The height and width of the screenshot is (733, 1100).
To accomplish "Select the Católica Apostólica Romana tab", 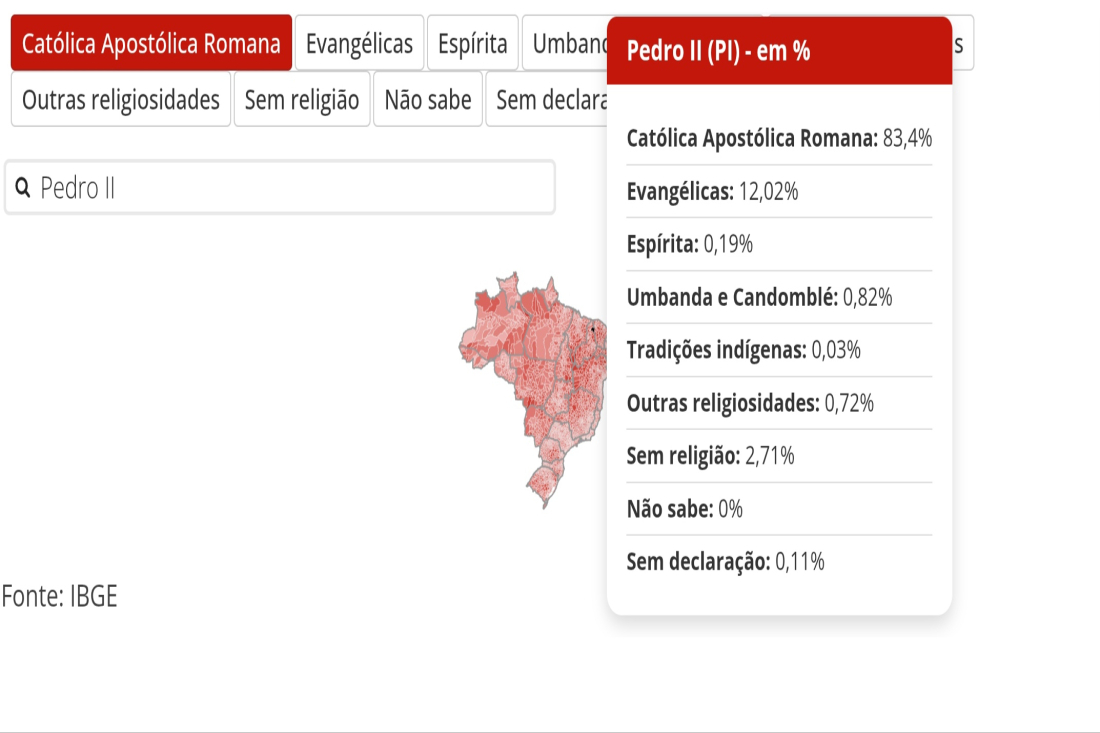I will [x=151, y=43].
